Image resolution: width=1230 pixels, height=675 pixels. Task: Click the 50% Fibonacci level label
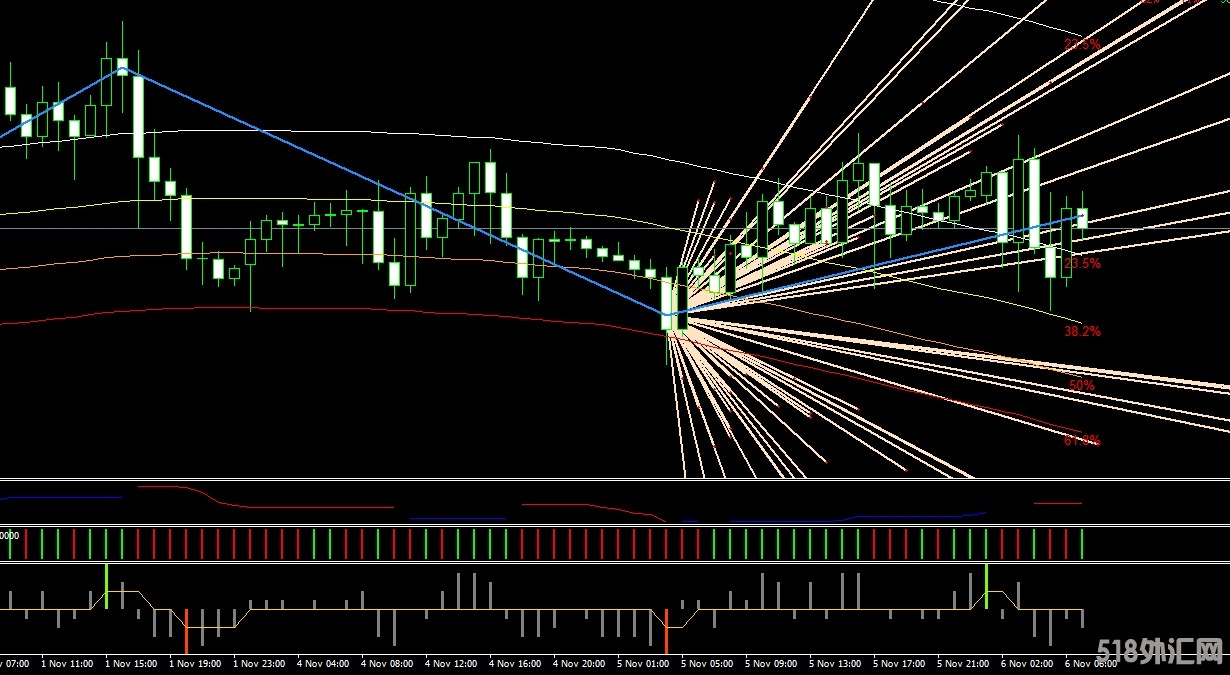(1082, 385)
